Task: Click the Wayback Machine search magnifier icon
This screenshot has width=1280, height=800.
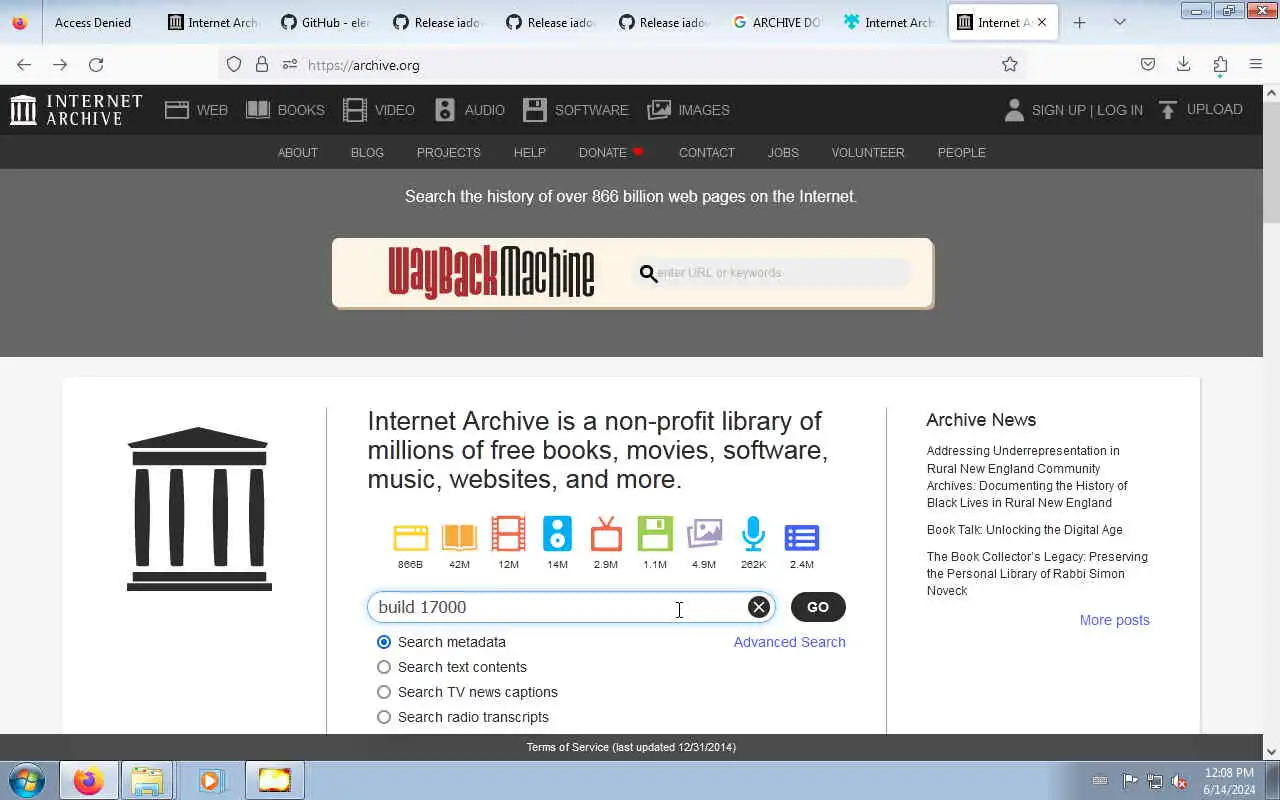Action: (648, 273)
